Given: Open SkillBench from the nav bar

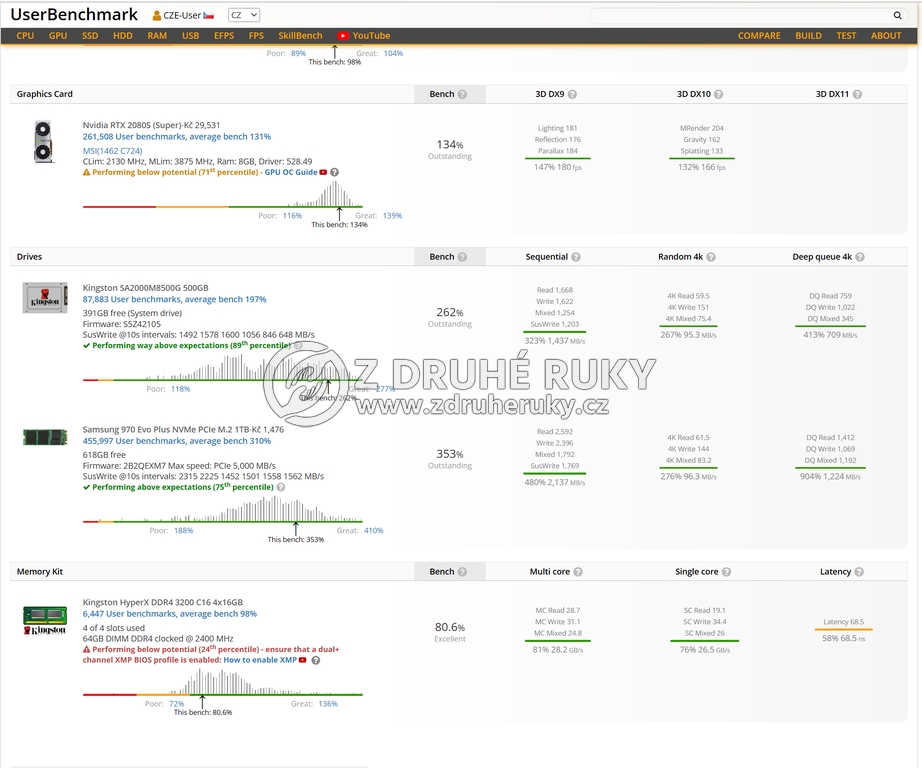Looking at the screenshot, I should pyautogui.click(x=300, y=36).
